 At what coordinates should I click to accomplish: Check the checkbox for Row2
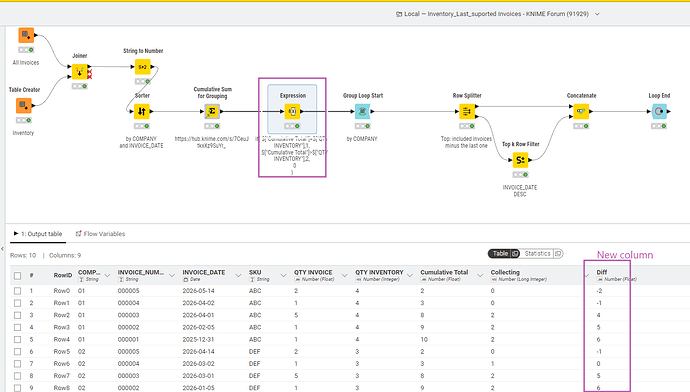tap(18, 315)
